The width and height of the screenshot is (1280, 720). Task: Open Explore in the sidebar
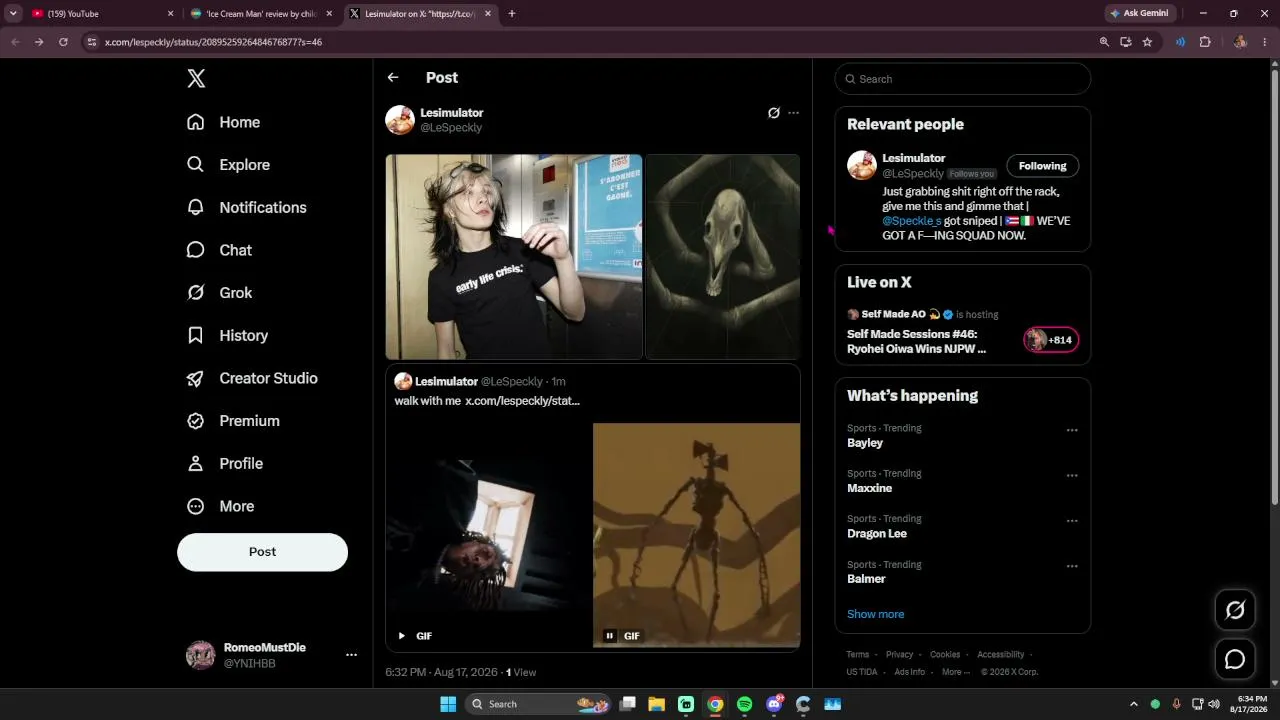click(228, 165)
